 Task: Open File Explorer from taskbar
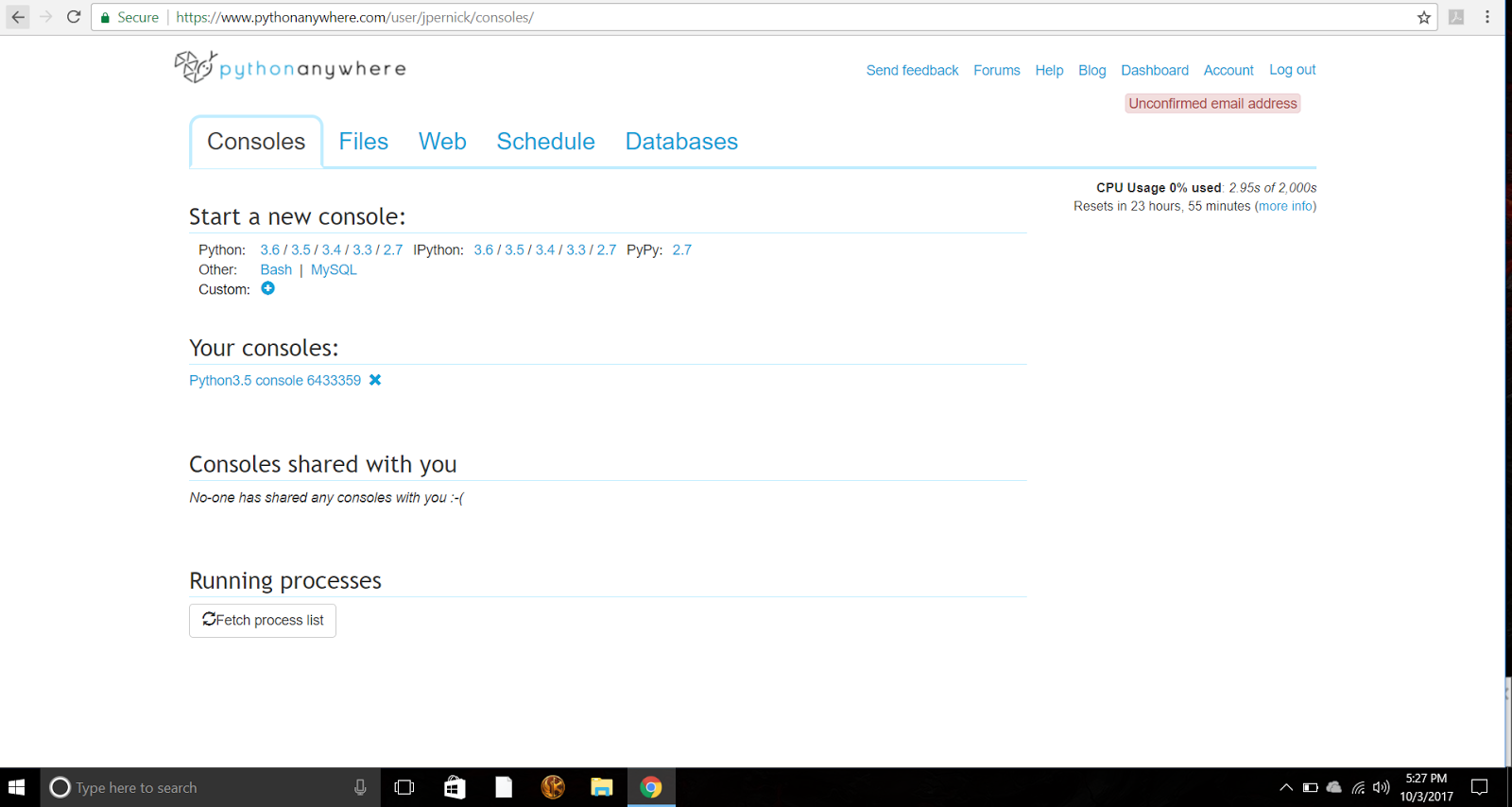pyautogui.click(x=602, y=787)
